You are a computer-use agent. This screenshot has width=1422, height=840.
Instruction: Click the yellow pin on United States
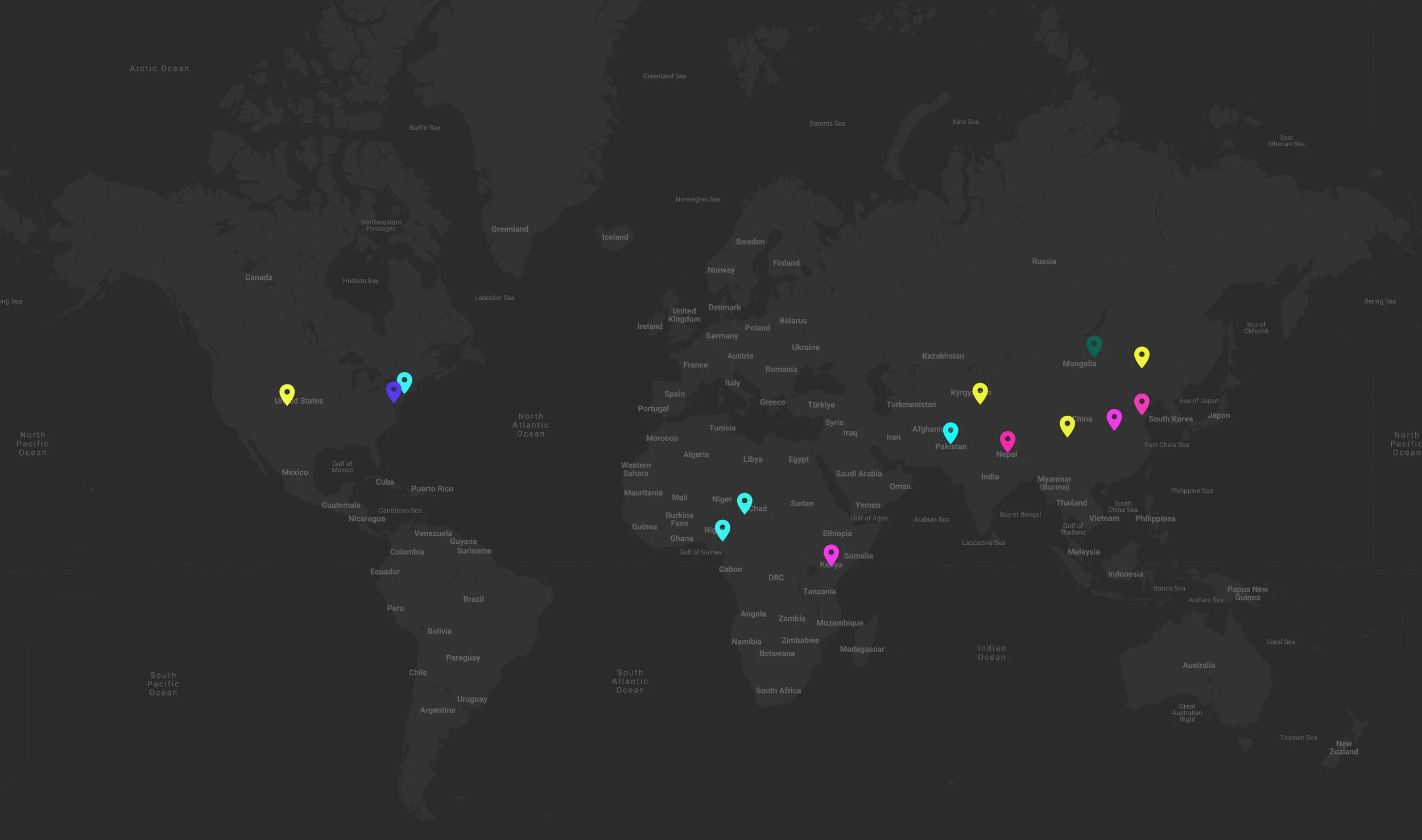287,393
